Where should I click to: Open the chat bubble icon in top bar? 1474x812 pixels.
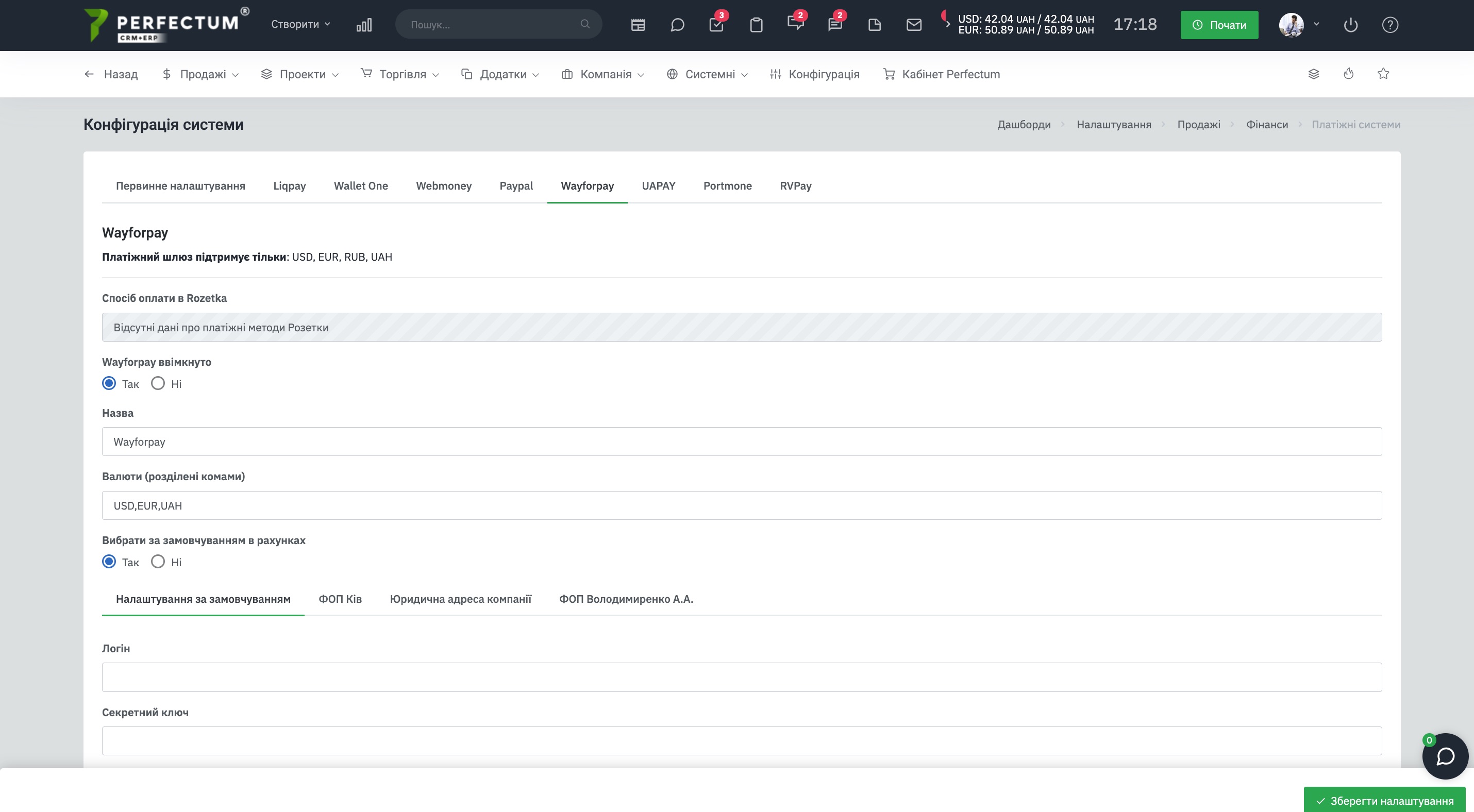[678, 25]
